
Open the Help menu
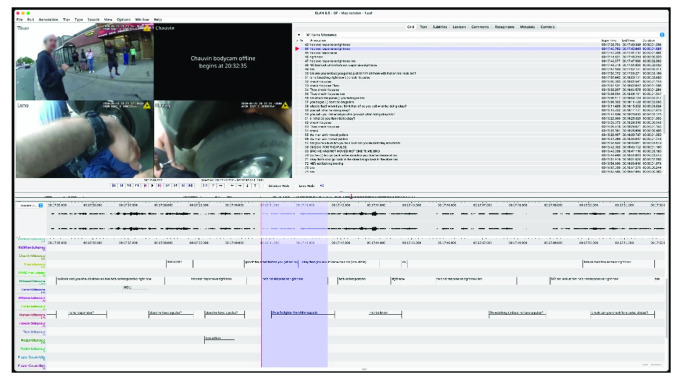[158, 20]
